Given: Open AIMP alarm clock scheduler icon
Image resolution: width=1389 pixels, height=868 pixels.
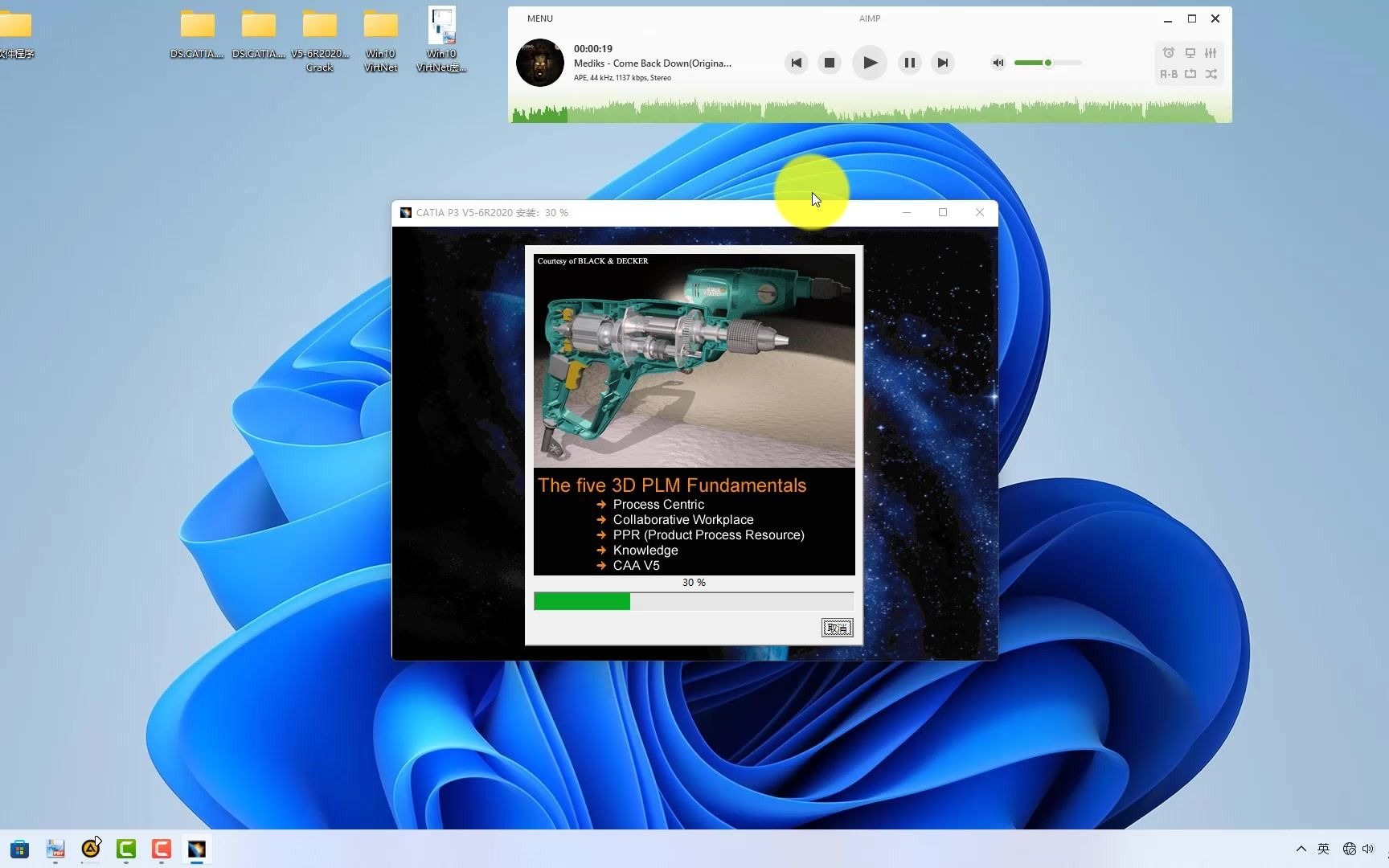Looking at the screenshot, I should click(x=1169, y=53).
